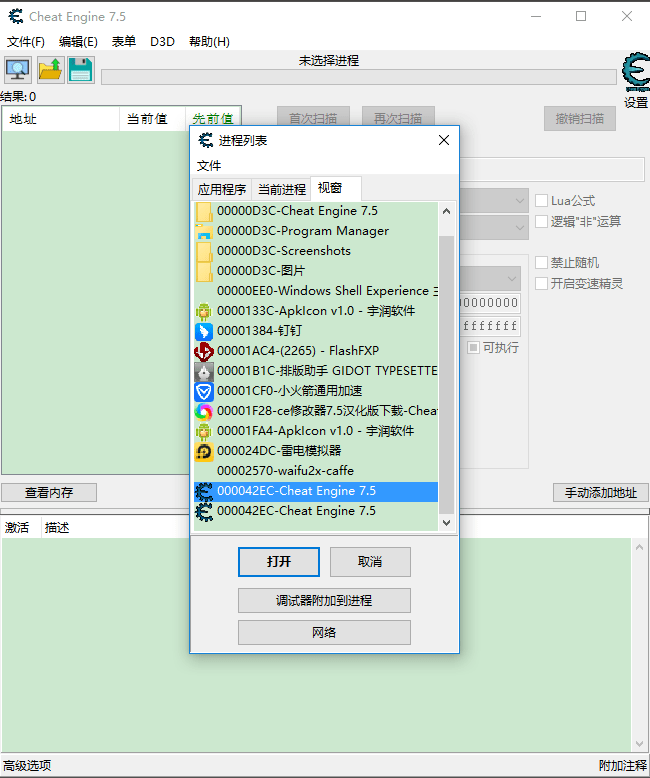Click the 附加注释 label
The image size is (650, 778).
click(623, 766)
